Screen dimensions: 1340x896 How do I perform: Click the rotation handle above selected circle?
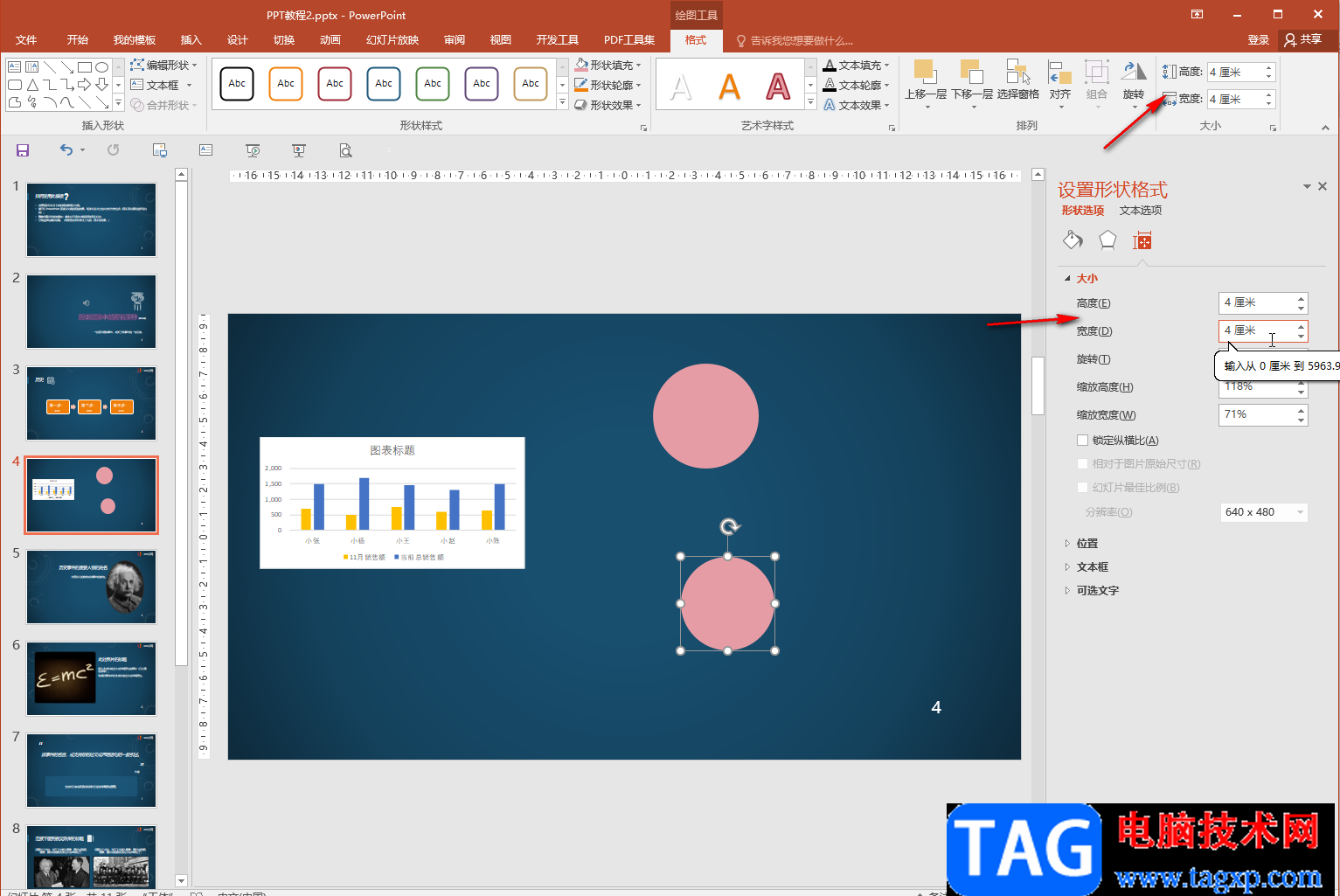[730, 526]
